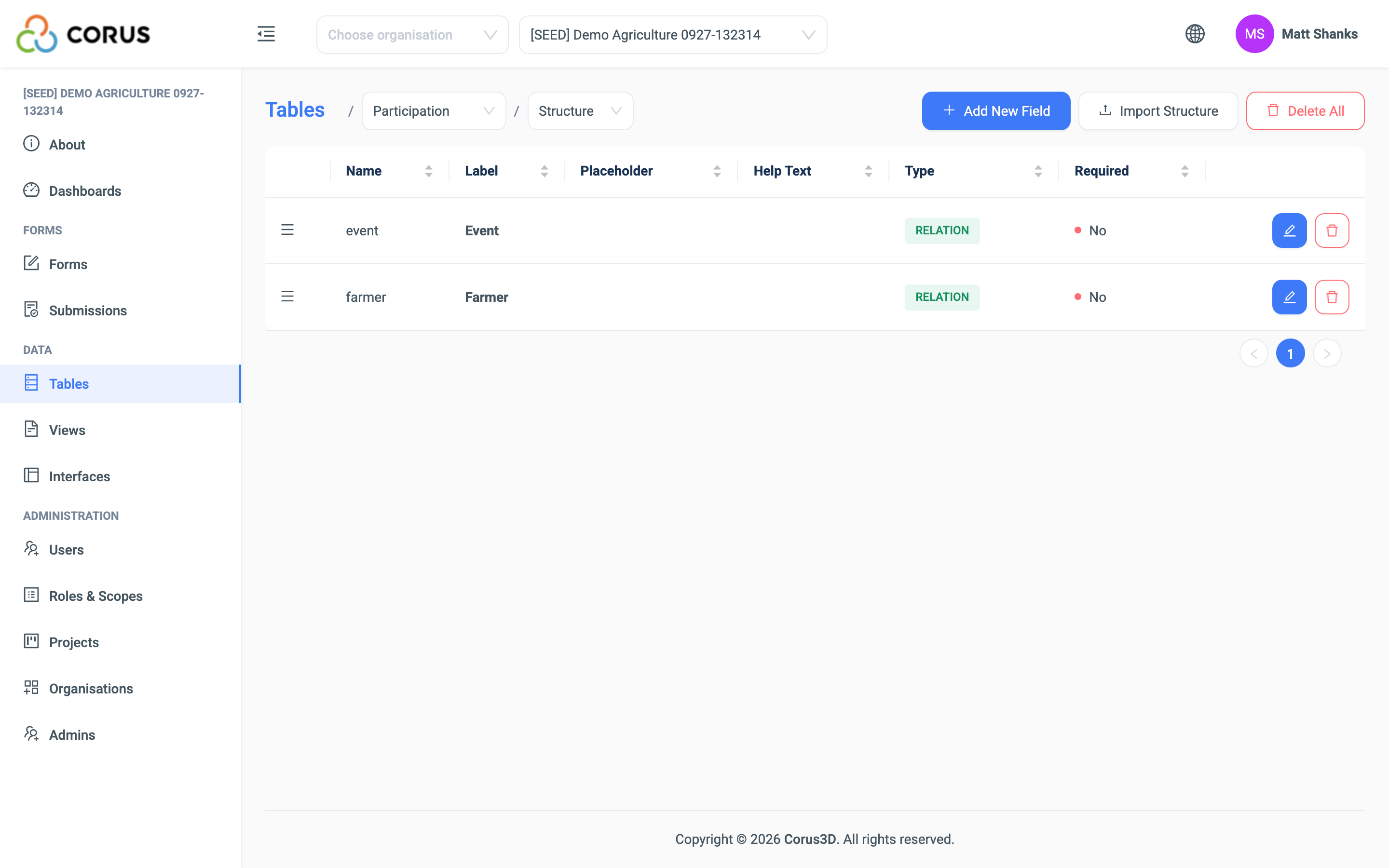This screenshot has height=868, width=1389.
Task: Click Import Structure button
Action: coord(1157,111)
